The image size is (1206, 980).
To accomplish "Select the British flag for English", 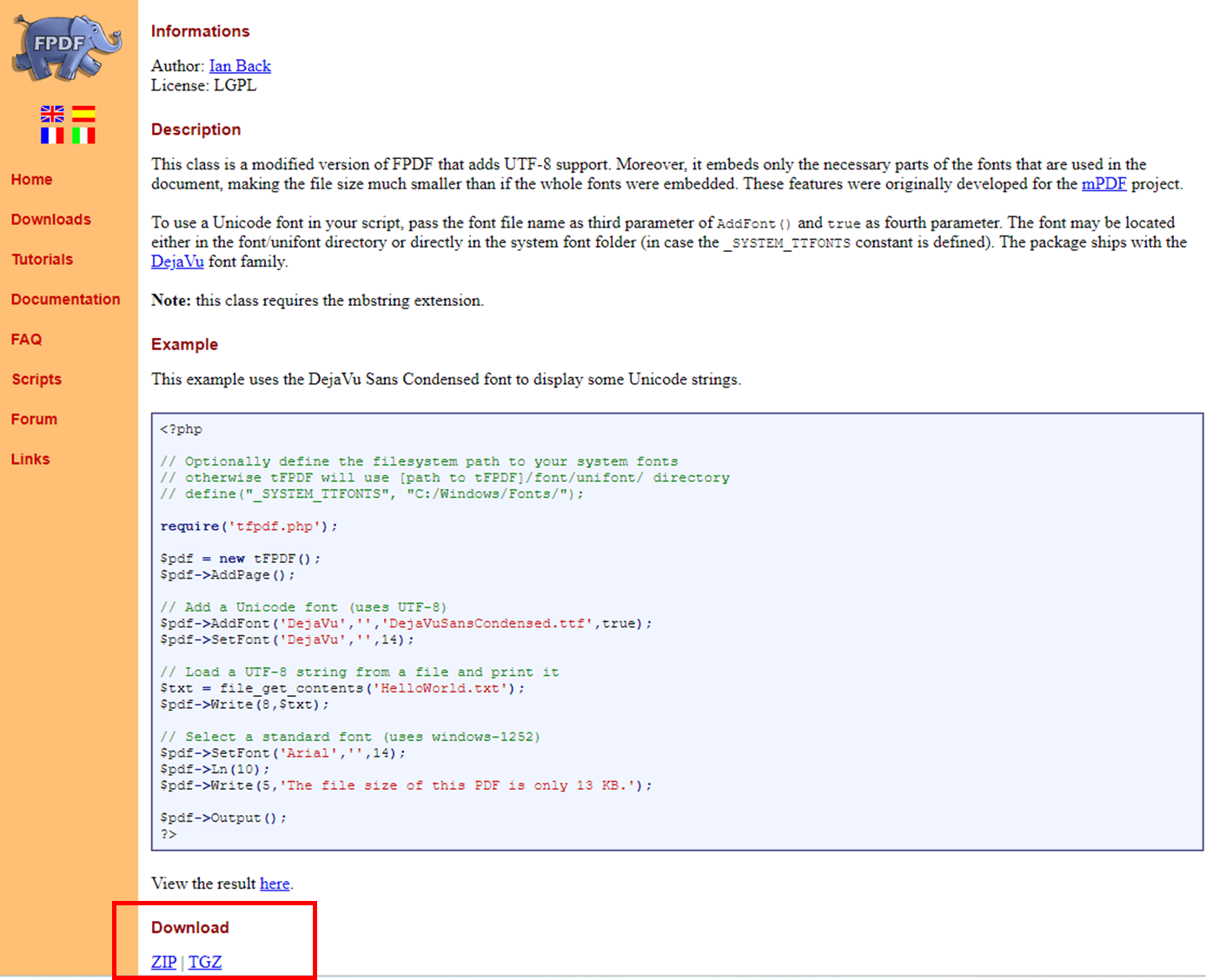I will [x=52, y=113].
